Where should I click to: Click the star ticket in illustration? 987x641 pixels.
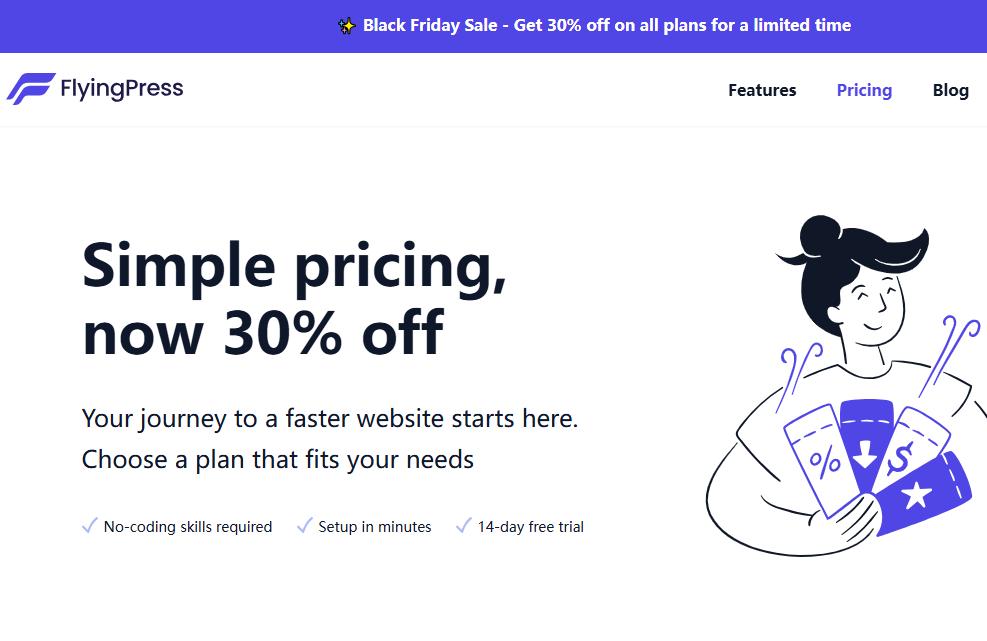click(920, 494)
